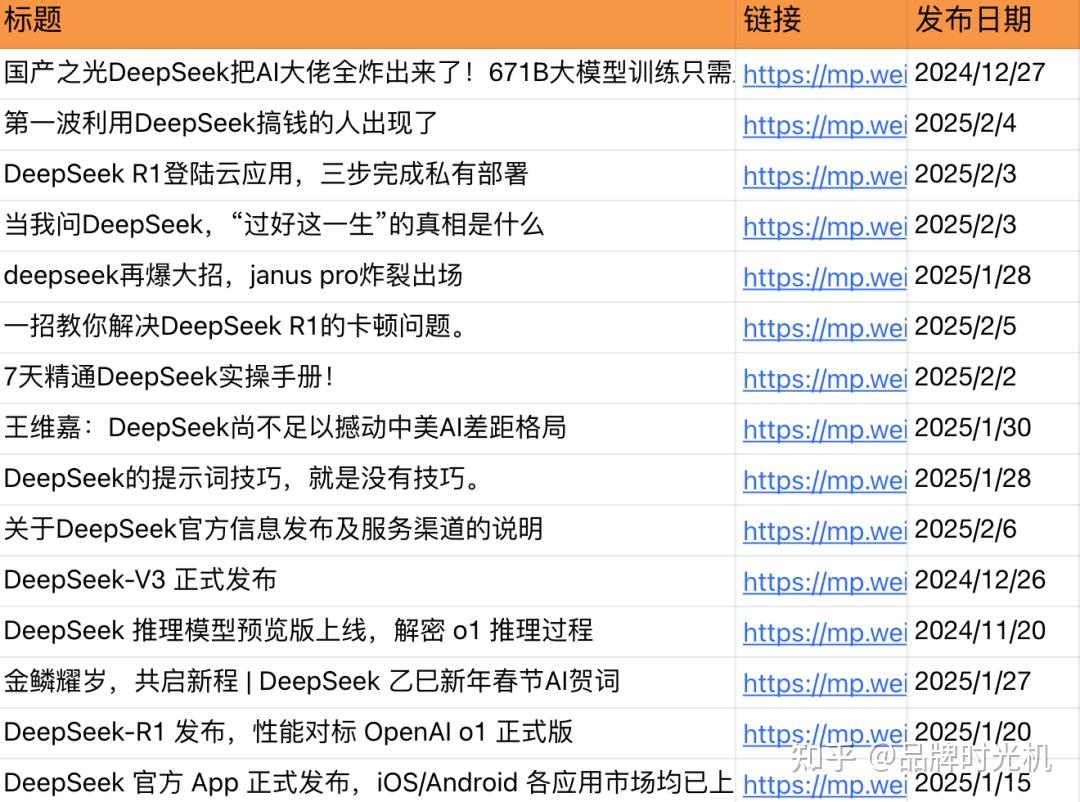
Task: Open the link for 第一波利用DeepSeek搞钱的人出现了
Action: 823,126
